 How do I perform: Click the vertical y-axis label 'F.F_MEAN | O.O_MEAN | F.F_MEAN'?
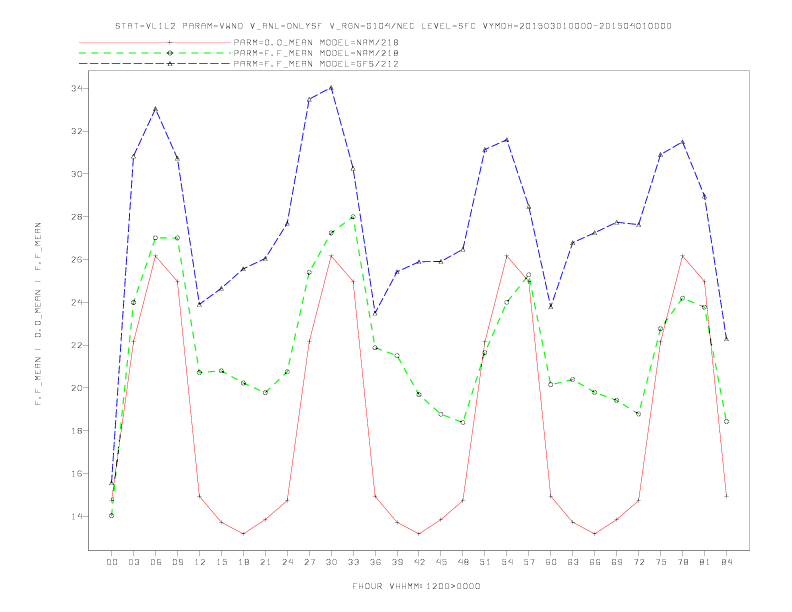(x=38, y=314)
